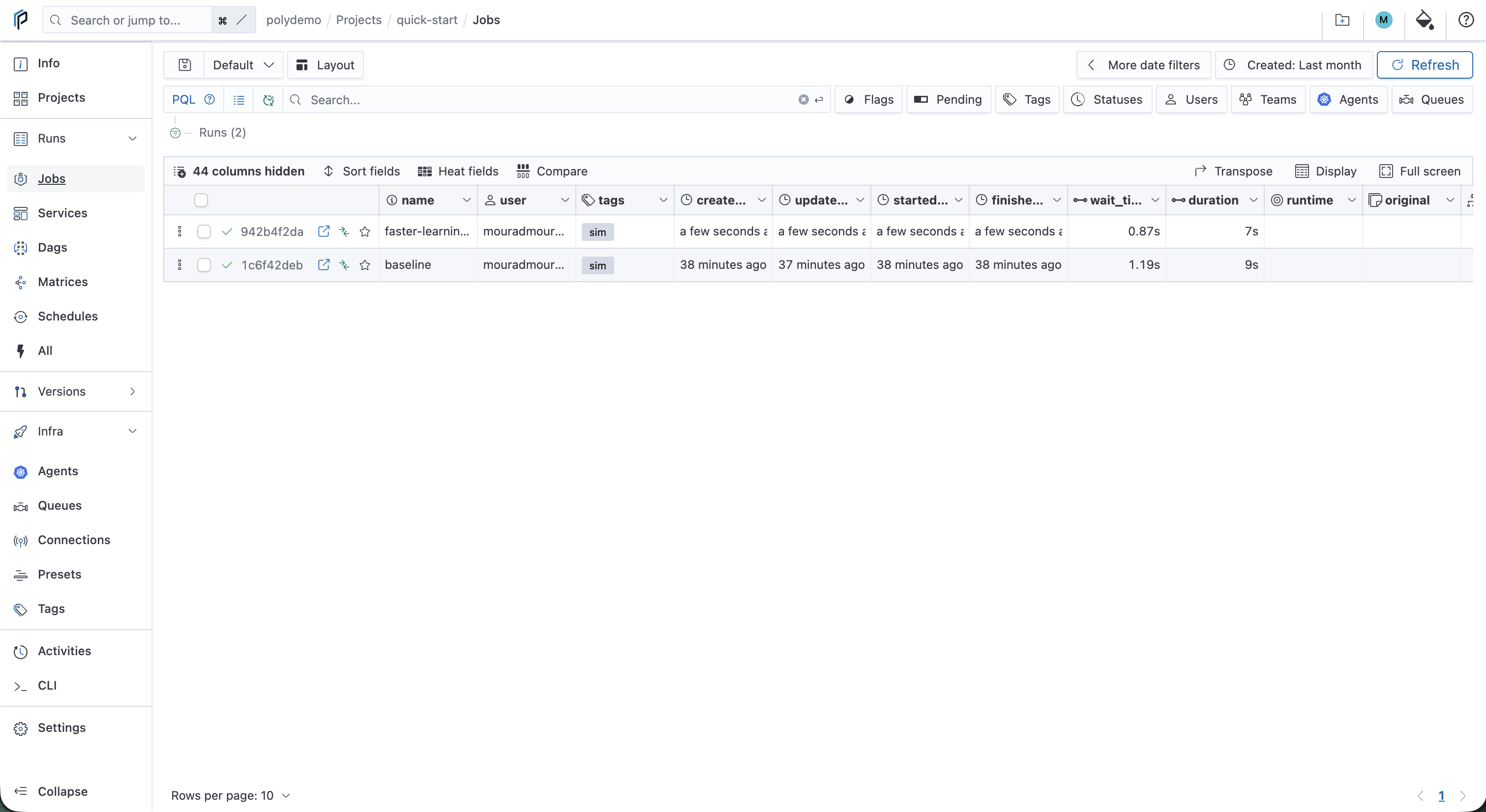Open the Default view dropdown

pos(243,64)
